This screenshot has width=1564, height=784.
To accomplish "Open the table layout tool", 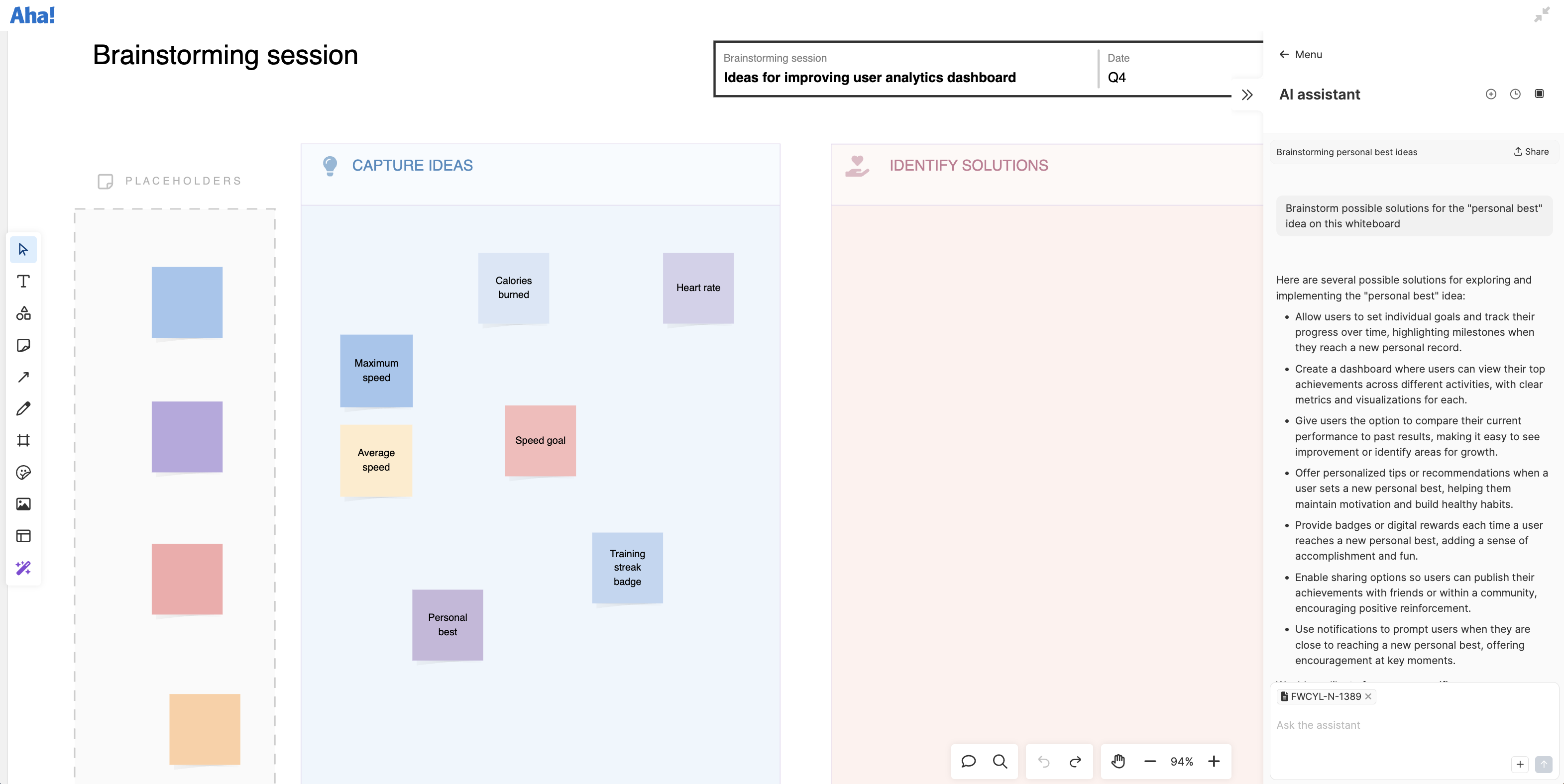I will pos(23,535).
